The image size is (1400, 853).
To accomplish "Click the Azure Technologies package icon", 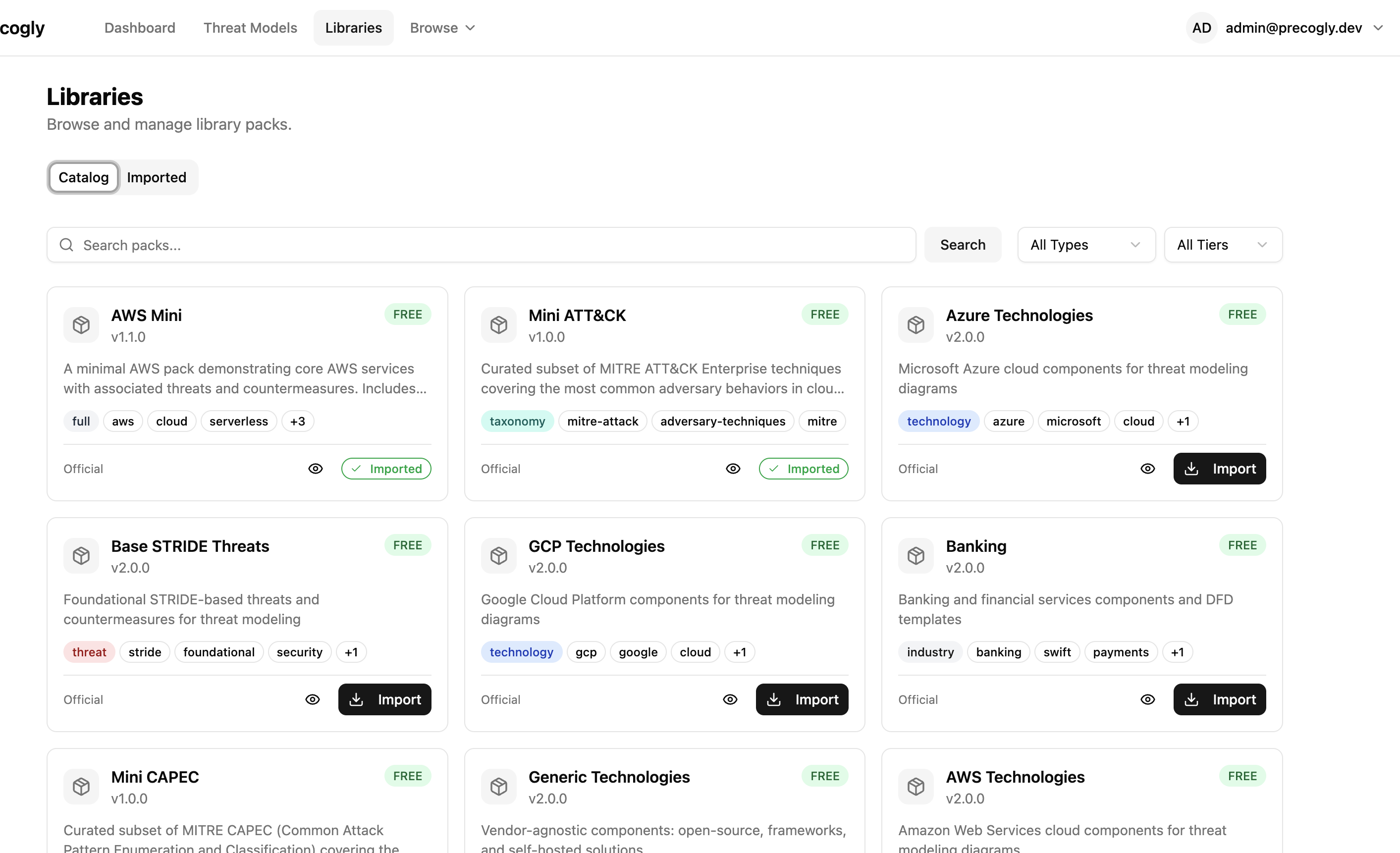I will point(915,325).
